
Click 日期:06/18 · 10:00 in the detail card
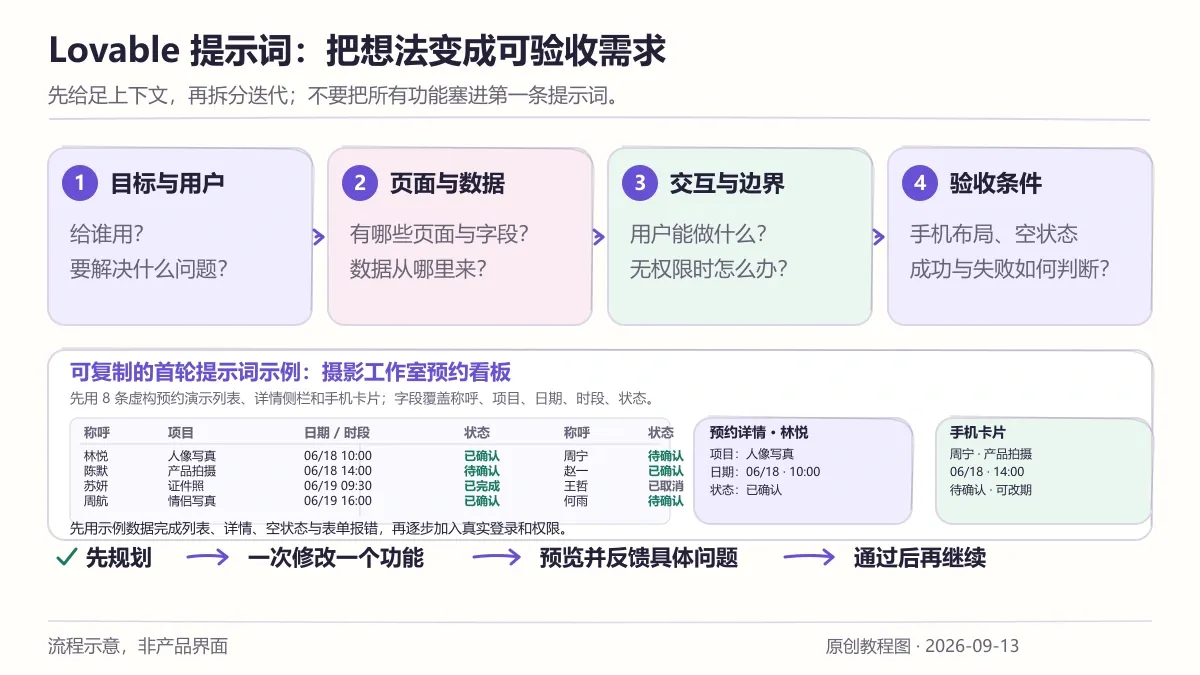click(765, 472)
